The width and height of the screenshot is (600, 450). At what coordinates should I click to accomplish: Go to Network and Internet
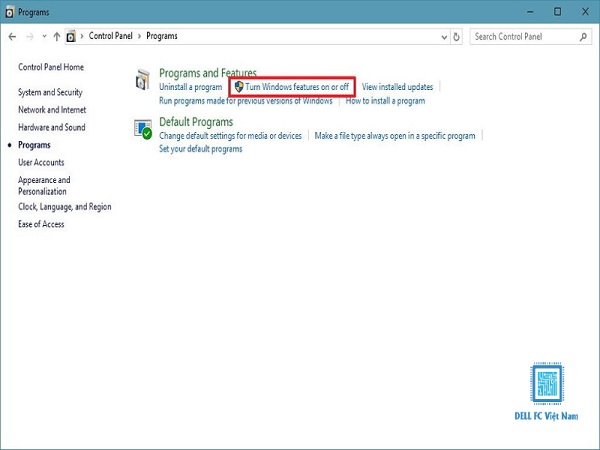point(52,110)
